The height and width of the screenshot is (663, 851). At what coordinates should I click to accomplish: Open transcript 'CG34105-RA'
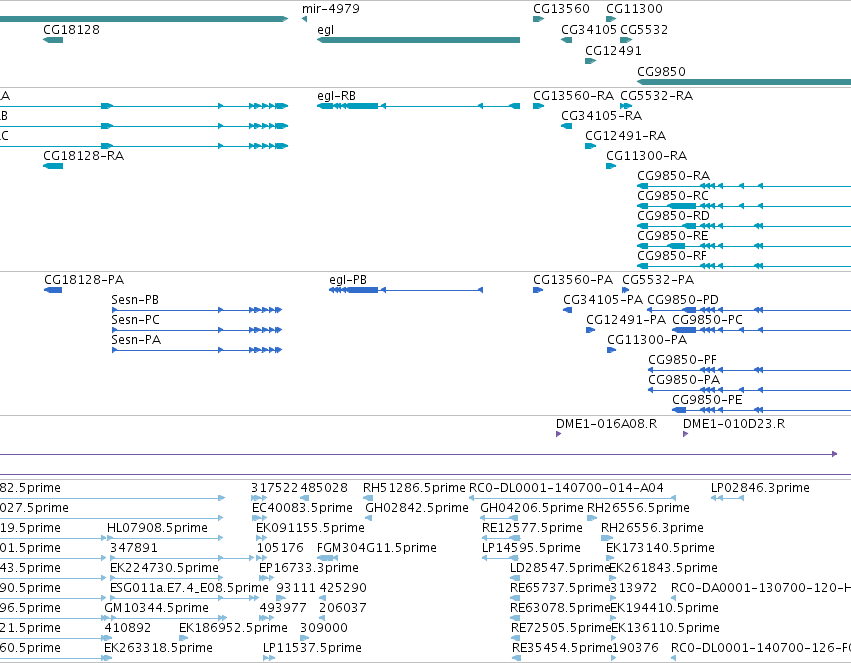(x=601, y=116)
